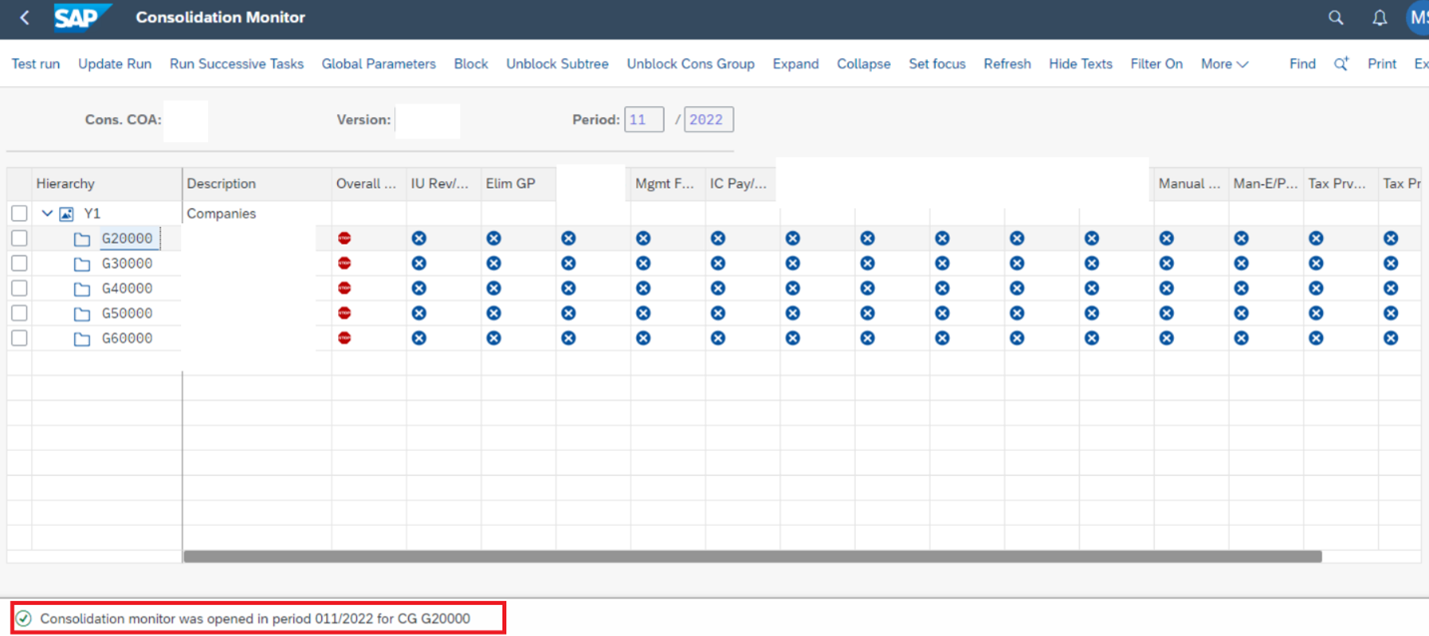
Task: Click the G40000 Elim GP status icon
Action: tap(493, 288)
